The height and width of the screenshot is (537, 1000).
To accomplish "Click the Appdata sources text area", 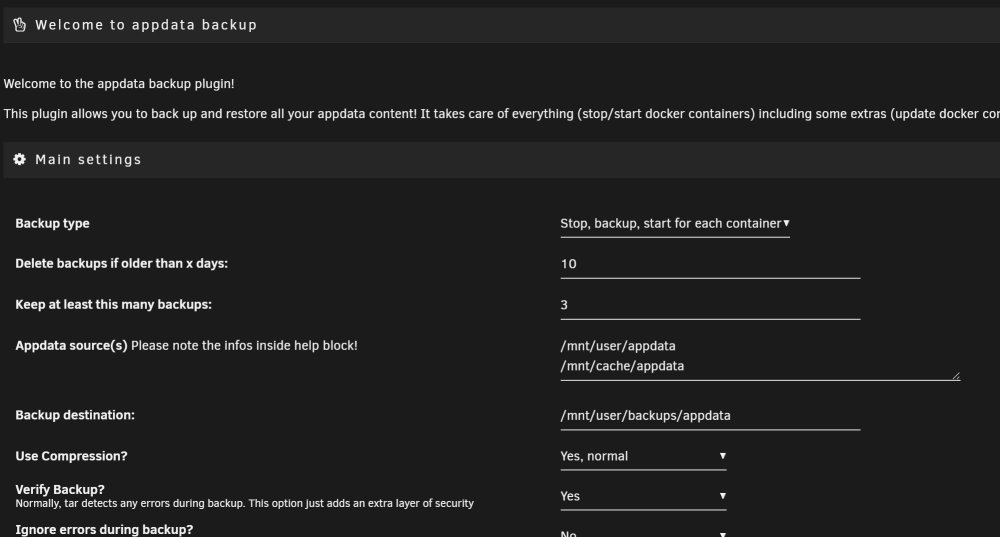I will (x=760, y=357).
